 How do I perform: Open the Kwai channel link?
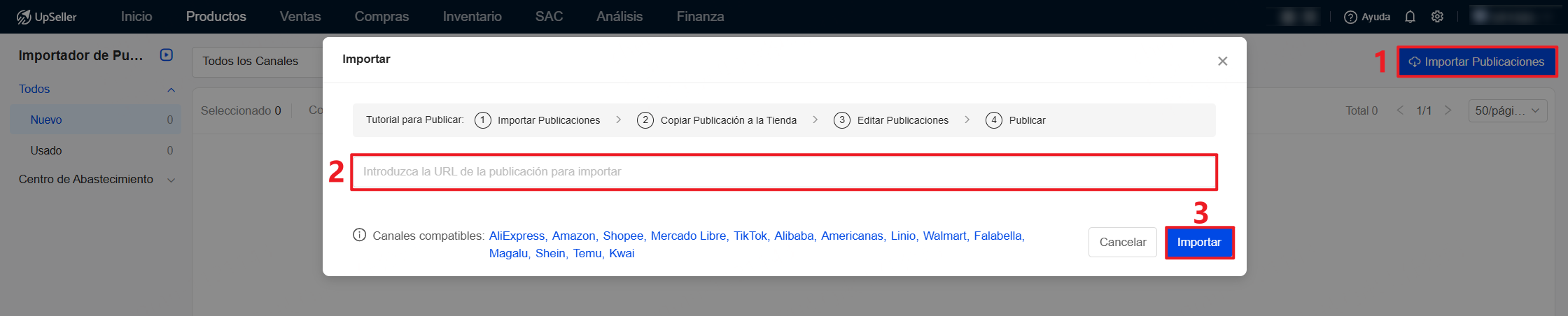point(622,253)
